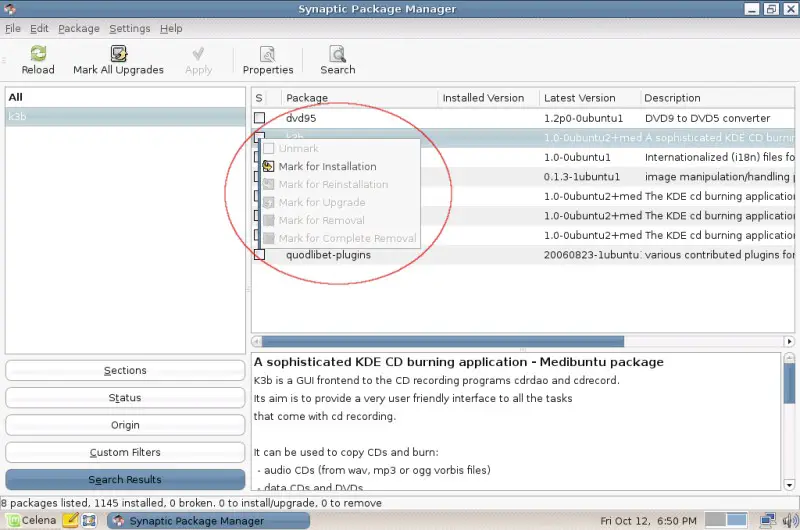Click the image manipulation/handling description
Image resolution: width=800 pixels, height=530 pixels.
[x=719, y=176]
